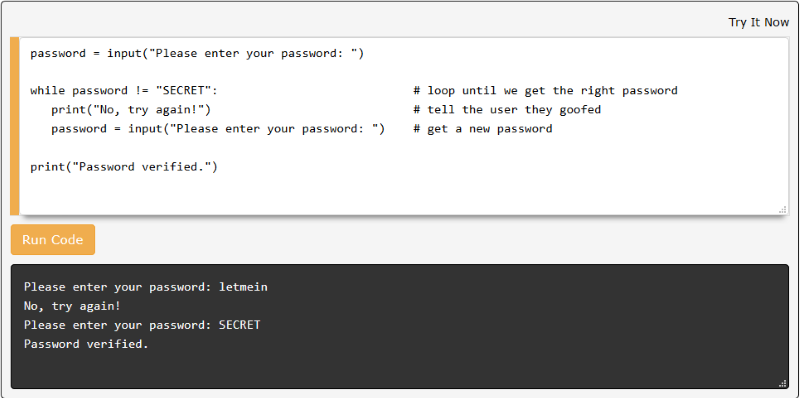This screenshot has width=800, height=400.
Task: Click the orange bar left of the editor
Action: (x=15, y=126)
